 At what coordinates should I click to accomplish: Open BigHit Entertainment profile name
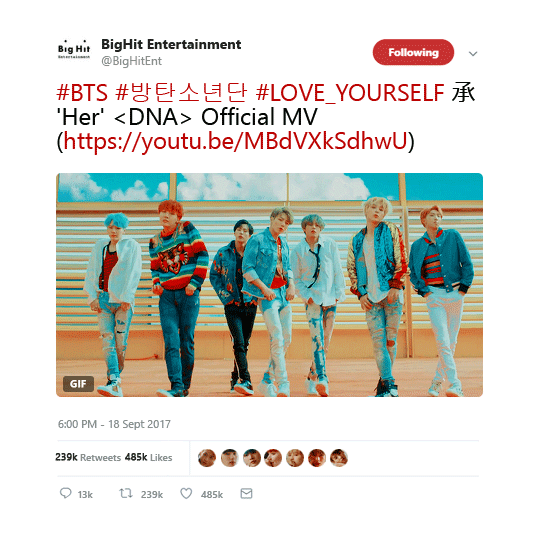coord(171,44)
